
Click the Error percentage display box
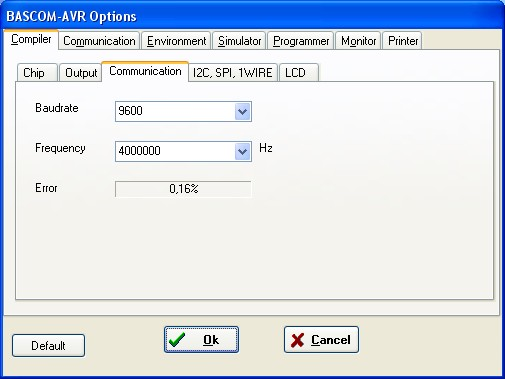coord(183,189)
